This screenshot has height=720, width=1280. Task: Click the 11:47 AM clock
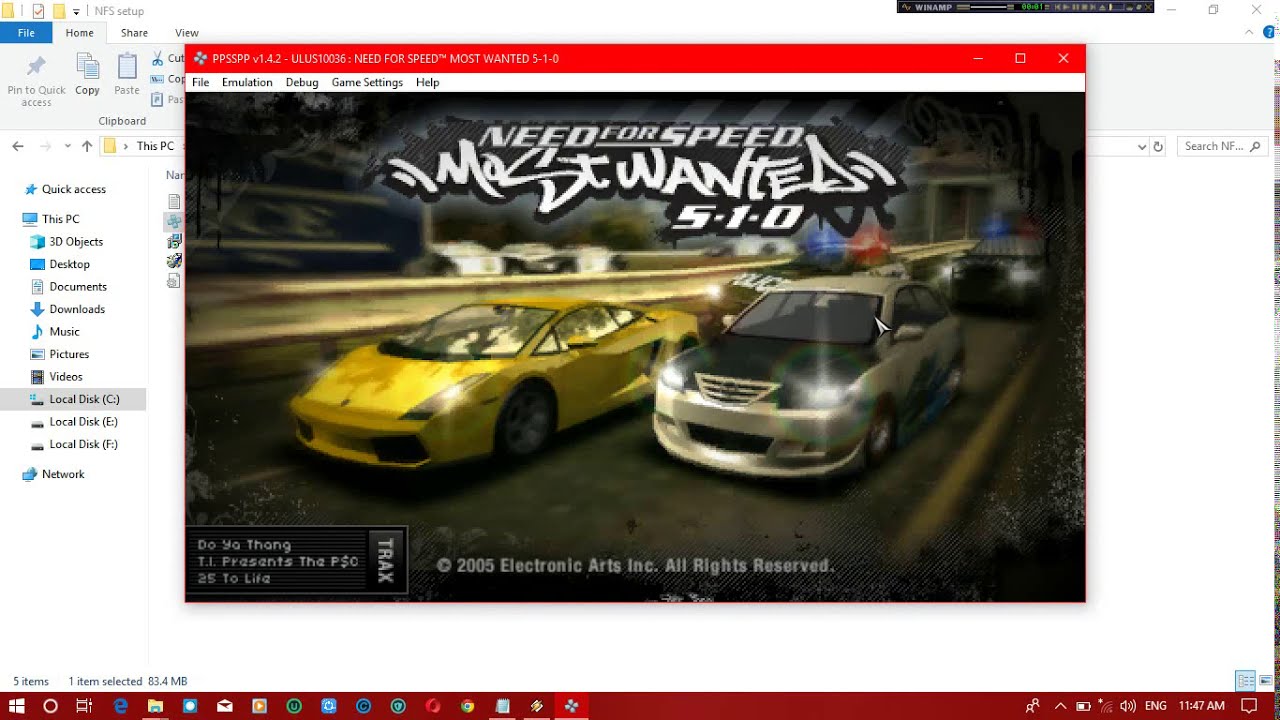tap(1201, 706)
